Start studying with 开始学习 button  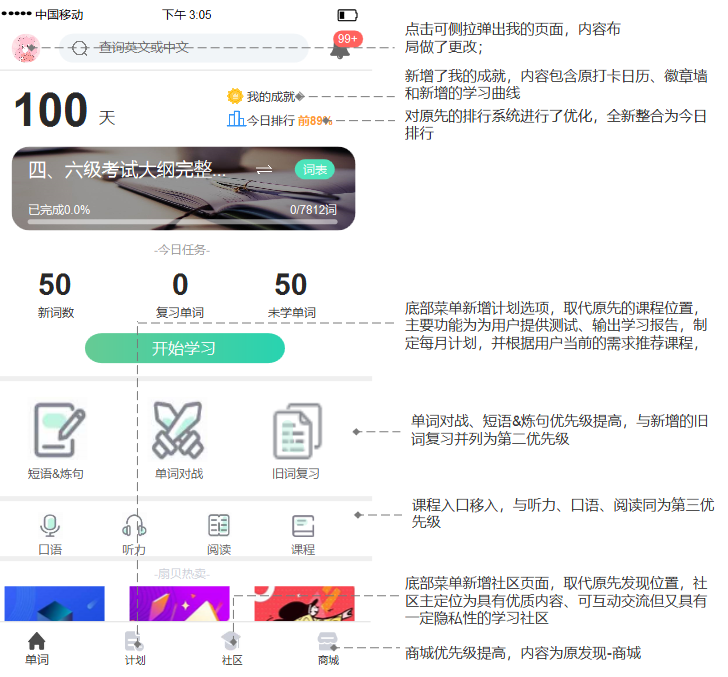[185, 348]
